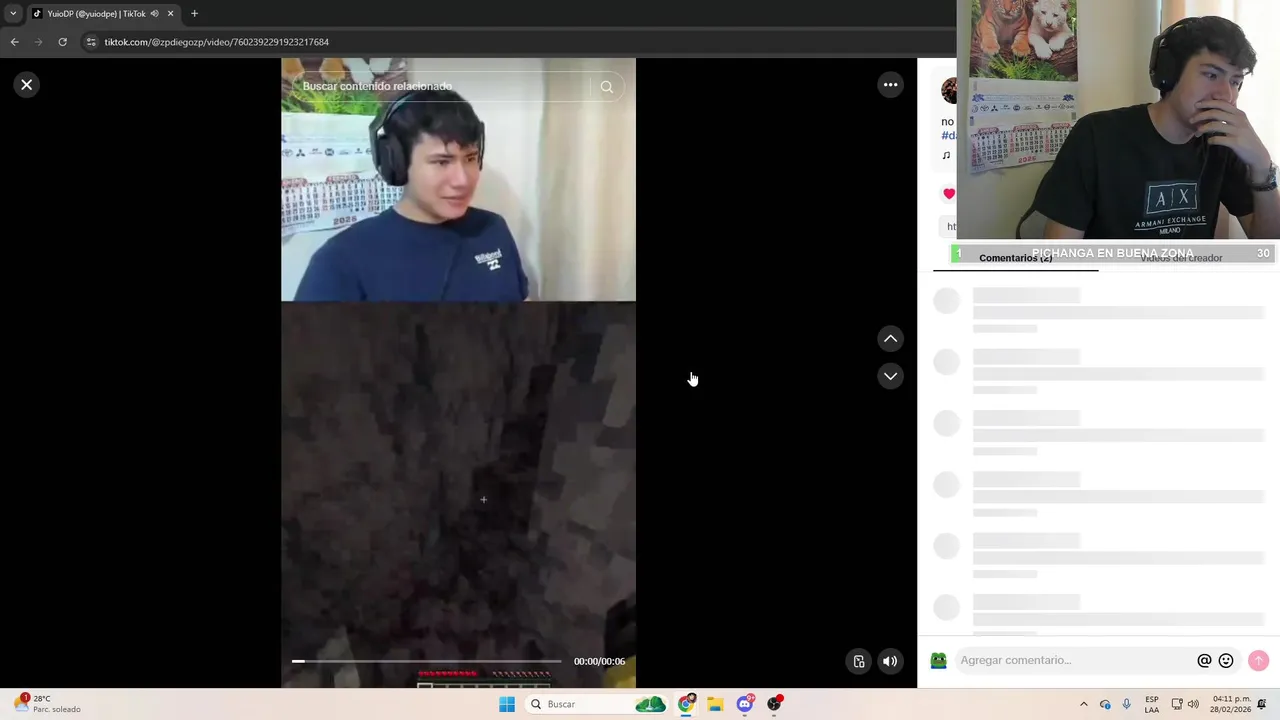Click the microphone icon in system tray

1126,704
